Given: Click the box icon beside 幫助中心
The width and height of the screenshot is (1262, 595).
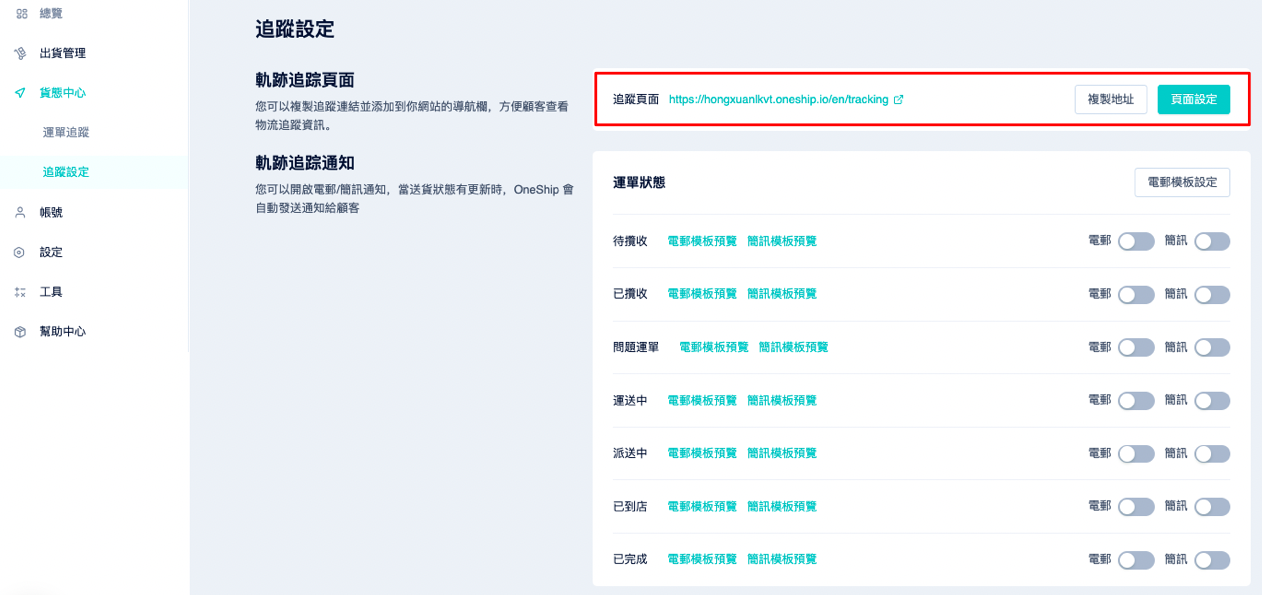Looking at the screenshot, I should coord(20,331).
